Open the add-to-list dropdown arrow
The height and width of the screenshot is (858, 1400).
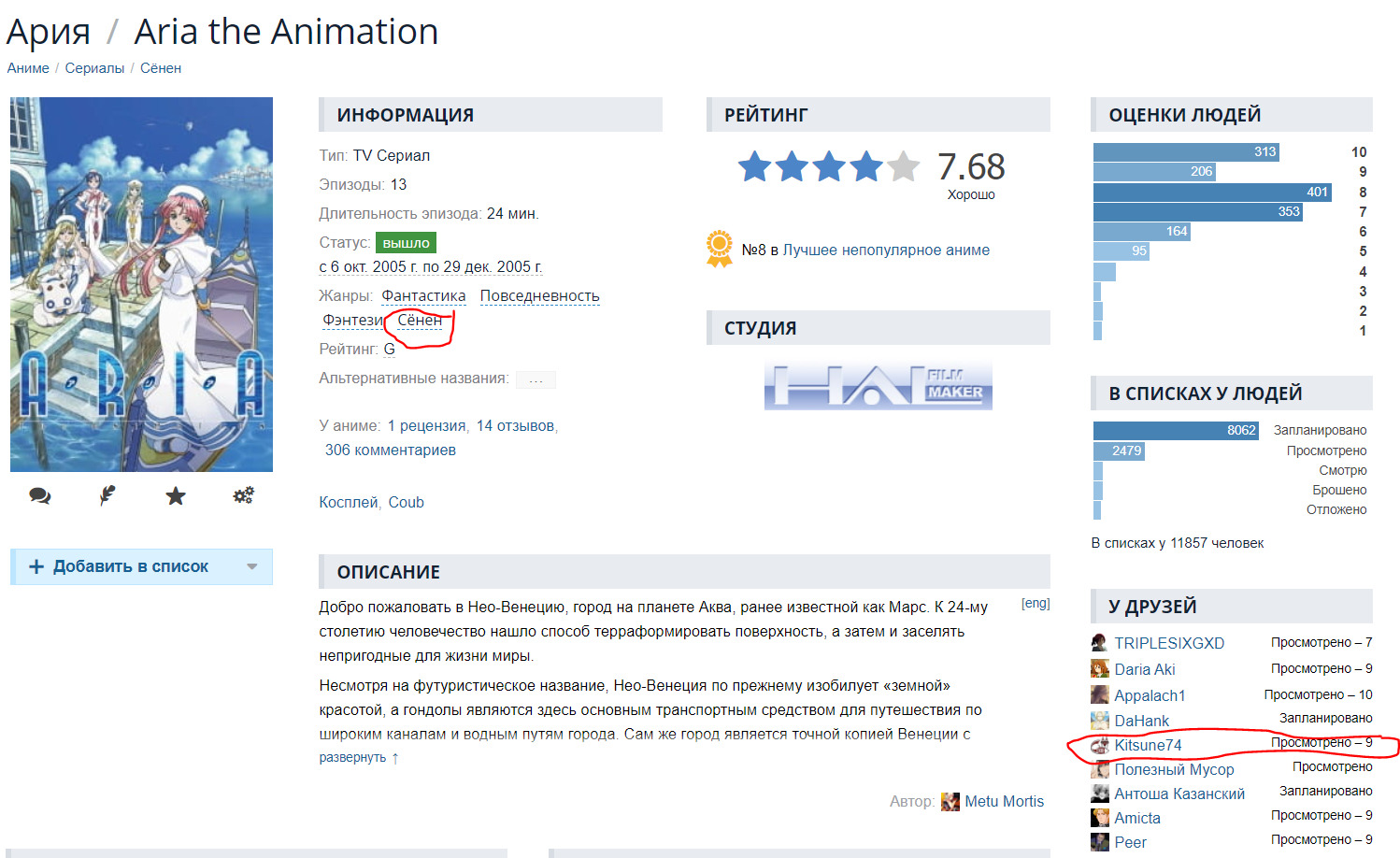(x=251, y=566)
